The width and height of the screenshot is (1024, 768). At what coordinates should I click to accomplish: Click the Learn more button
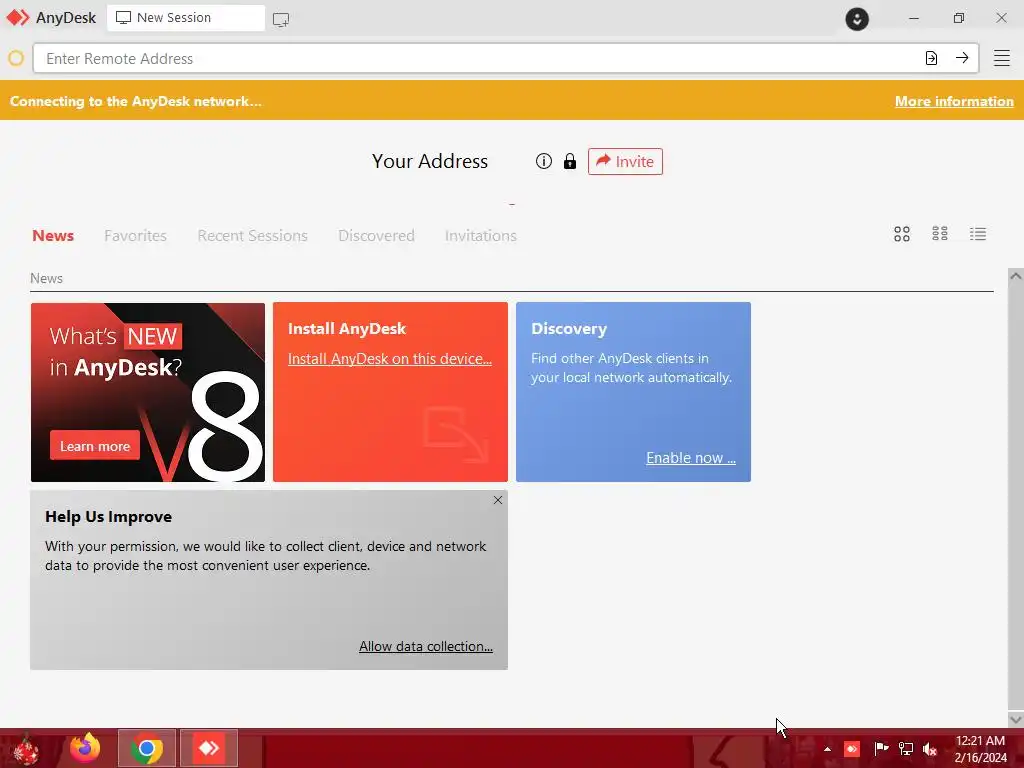95,446
